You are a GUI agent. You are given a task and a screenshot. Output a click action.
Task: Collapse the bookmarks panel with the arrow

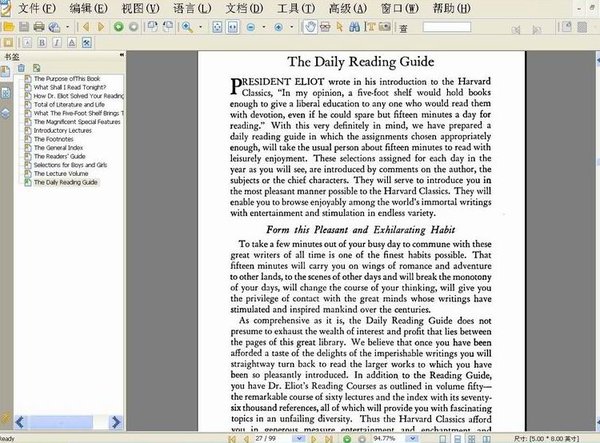[x=122, y=55]
